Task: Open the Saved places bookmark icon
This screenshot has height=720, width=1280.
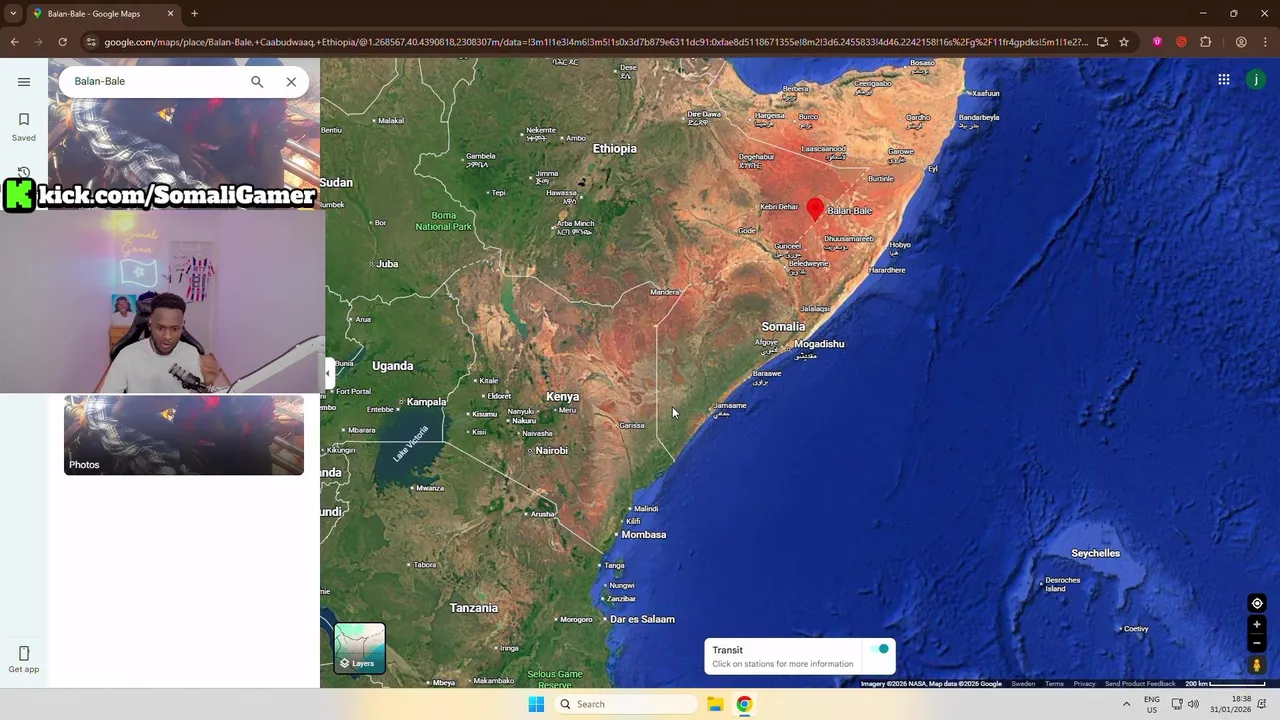Action: (24, 120)
